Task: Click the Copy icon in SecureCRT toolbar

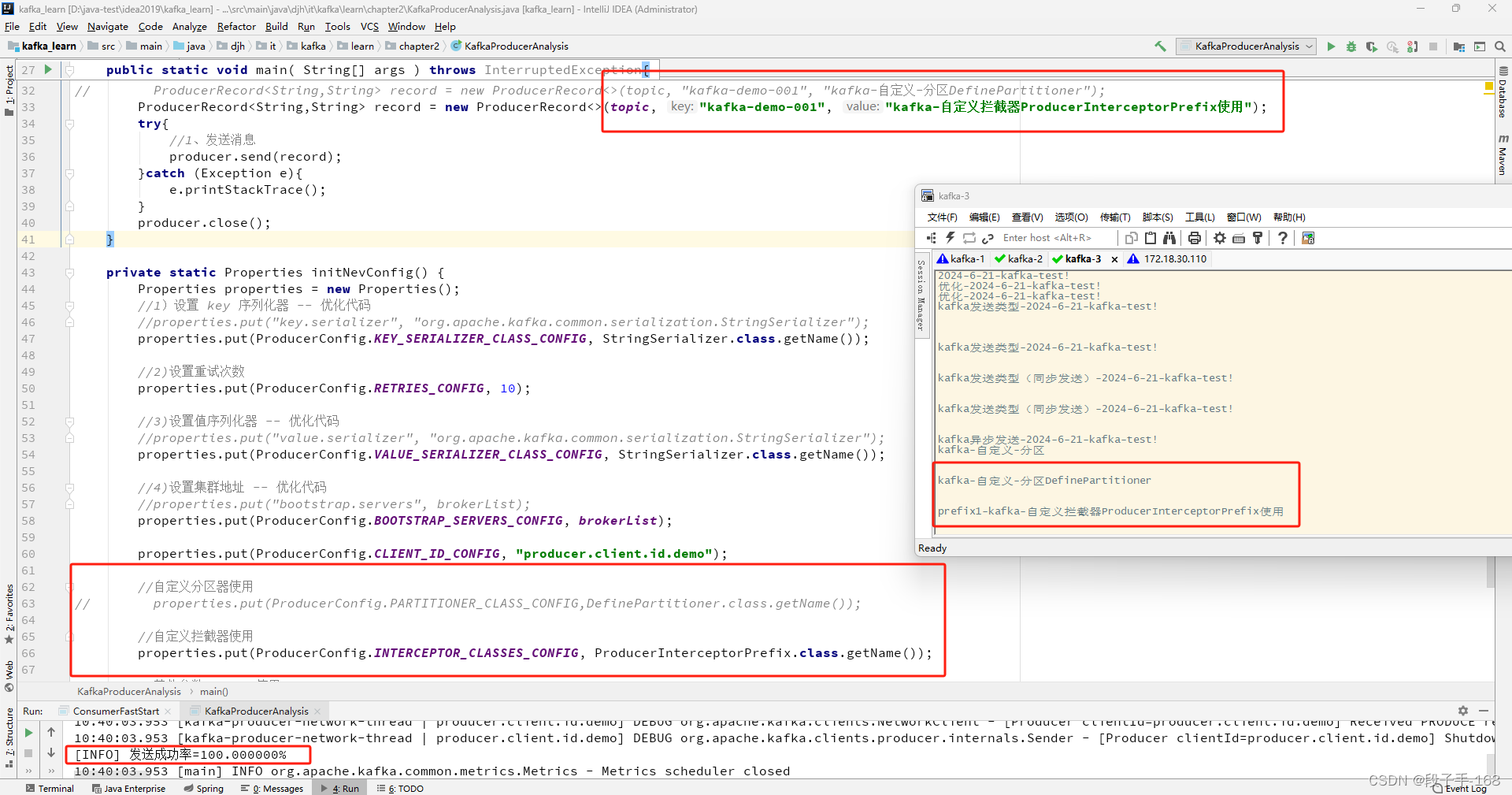Action: click(1132, 238)
